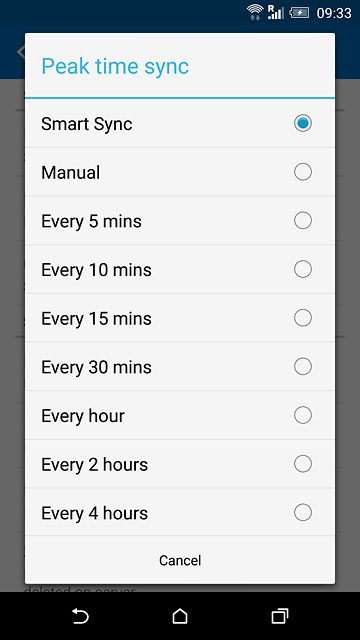The height and width of the screenshot is (640, 360).
Task: Pick the Every 15 mins option label
Action: [x=96, y=318]
